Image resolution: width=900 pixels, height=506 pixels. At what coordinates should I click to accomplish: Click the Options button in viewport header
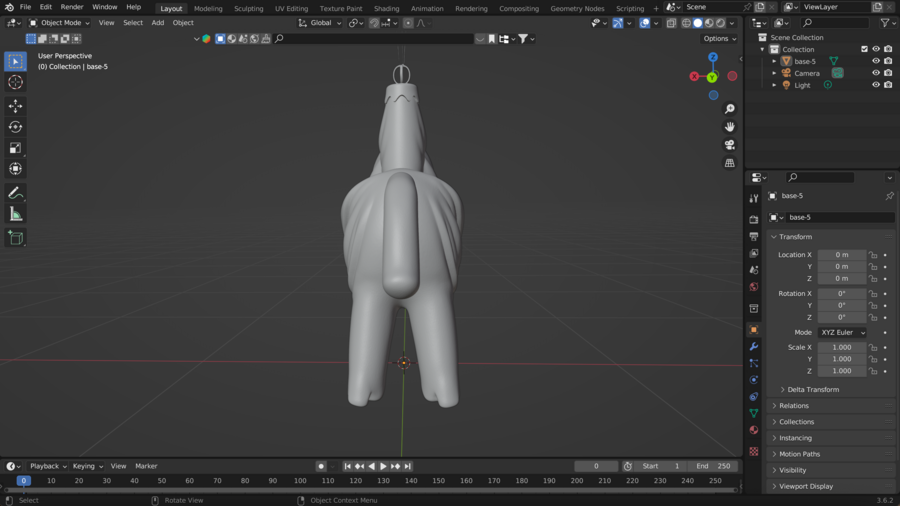(719, 39)
